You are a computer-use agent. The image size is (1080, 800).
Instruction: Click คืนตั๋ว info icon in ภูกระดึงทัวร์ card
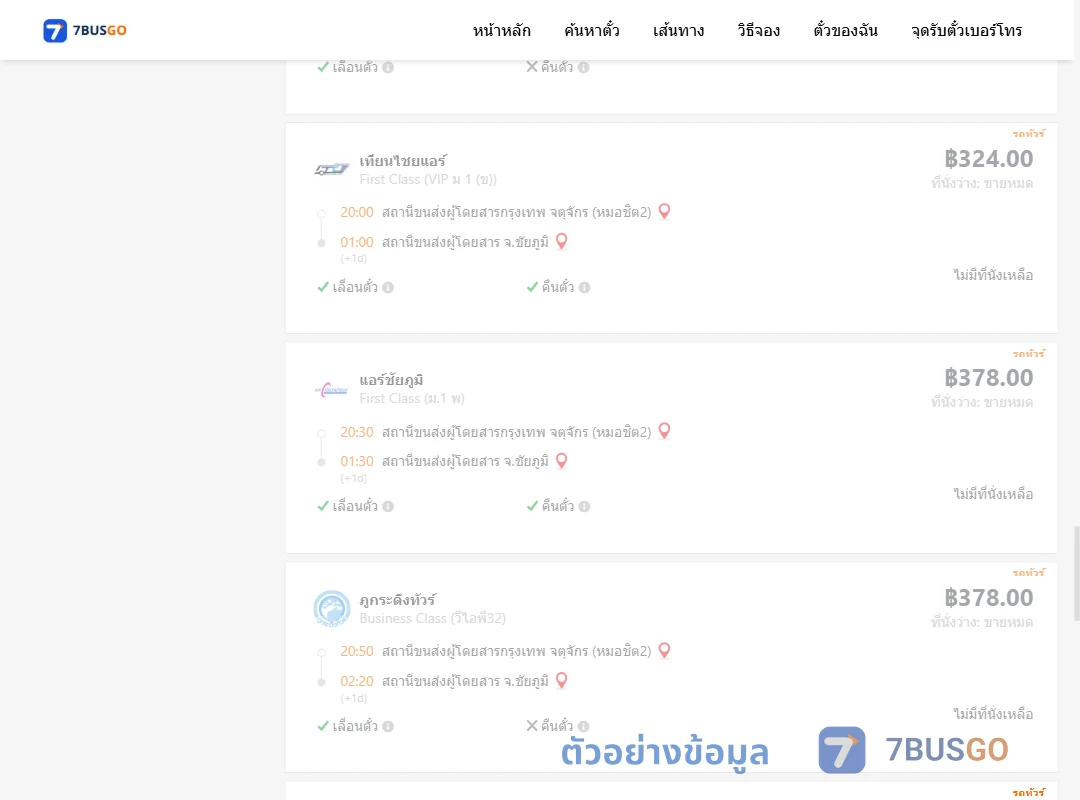583,726
